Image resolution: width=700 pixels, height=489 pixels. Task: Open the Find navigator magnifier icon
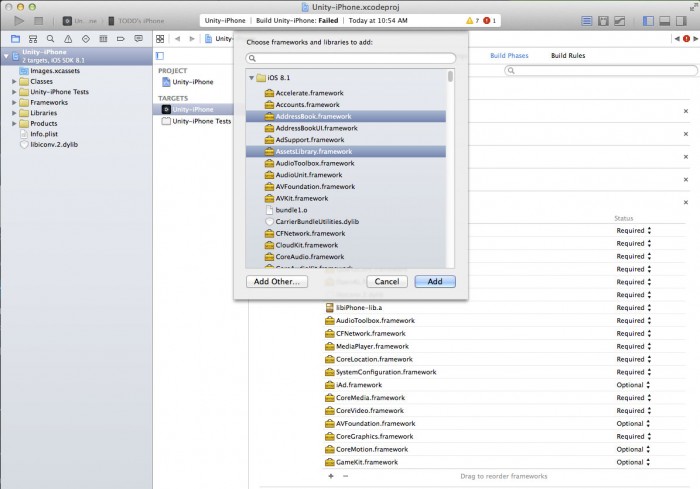50,38
